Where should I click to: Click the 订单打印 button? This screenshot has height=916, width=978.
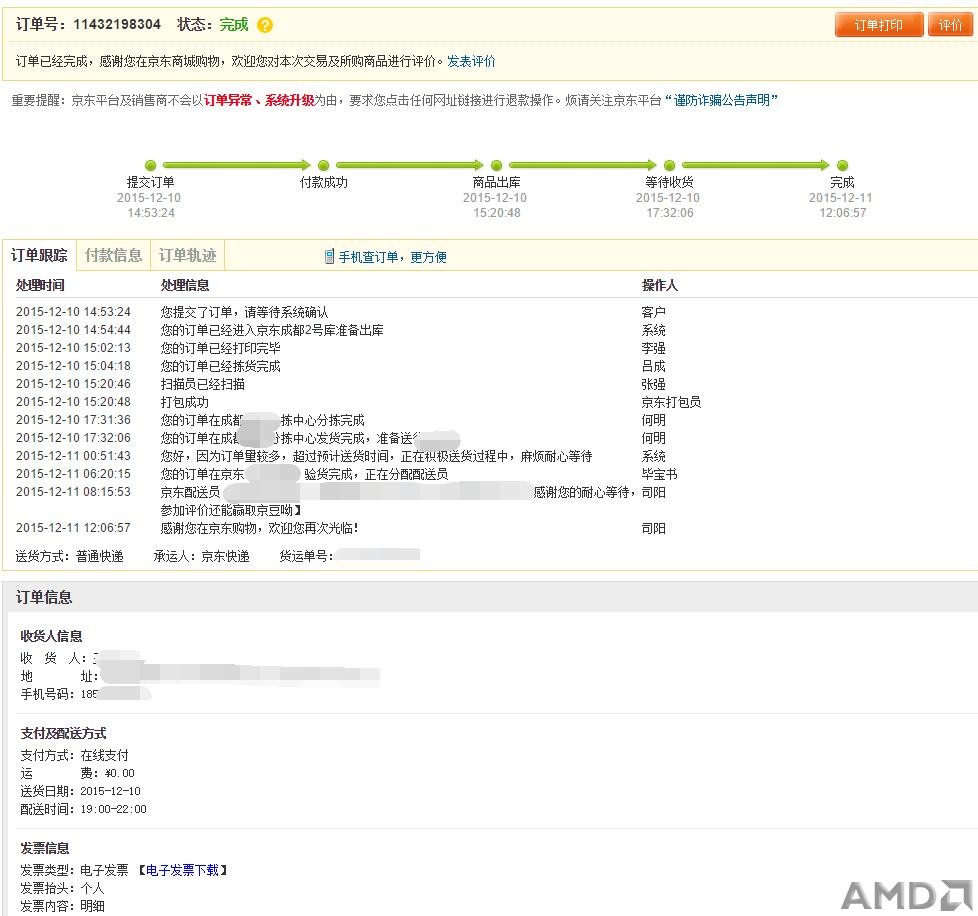[x=878, y=25]
